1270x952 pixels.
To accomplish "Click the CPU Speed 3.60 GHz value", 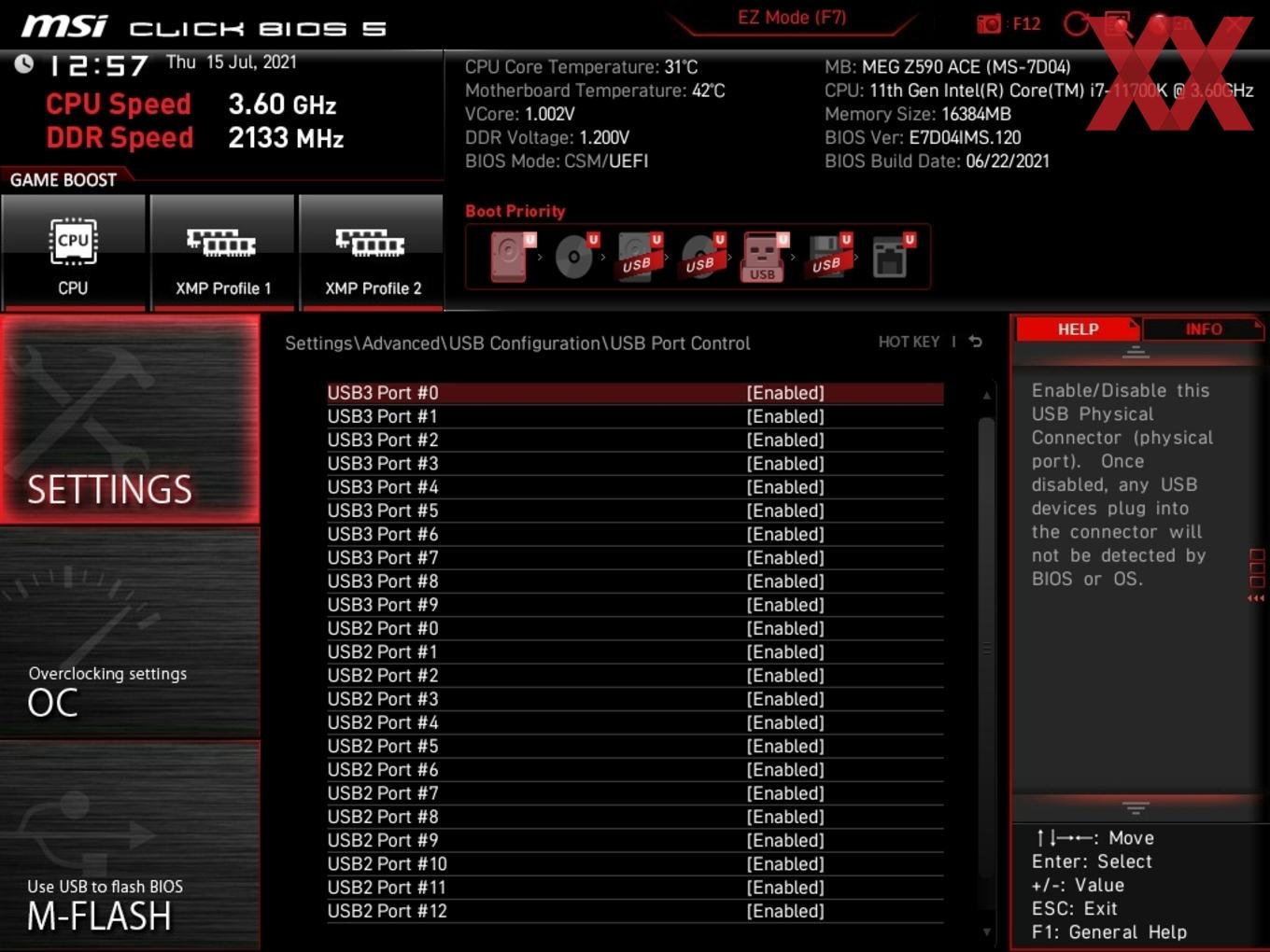I will tap(282, 105).
